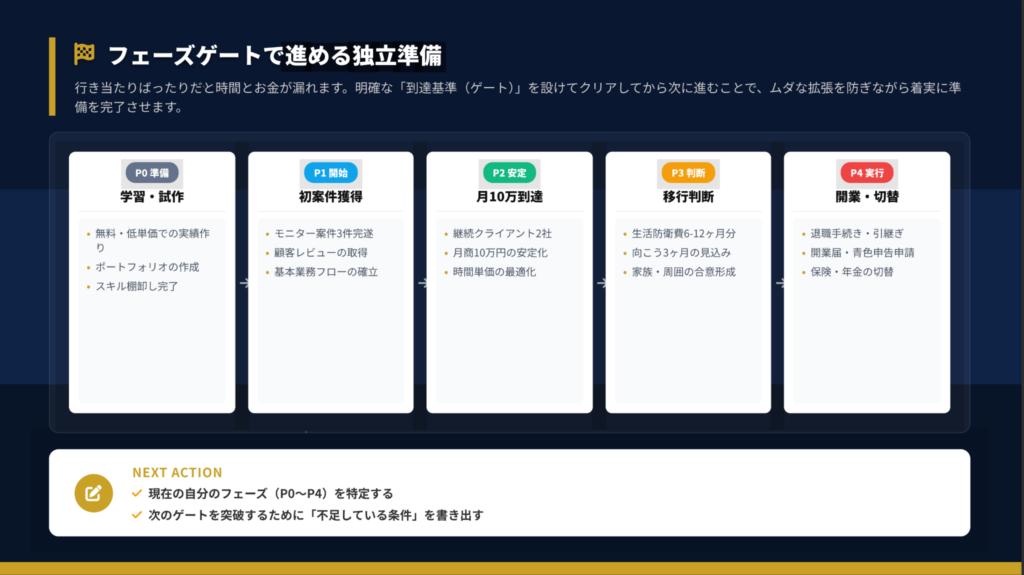This screenshot has height=575, width=1024.
Task: Select the orange P3 判断 badge
Action: tap(688, 173)
